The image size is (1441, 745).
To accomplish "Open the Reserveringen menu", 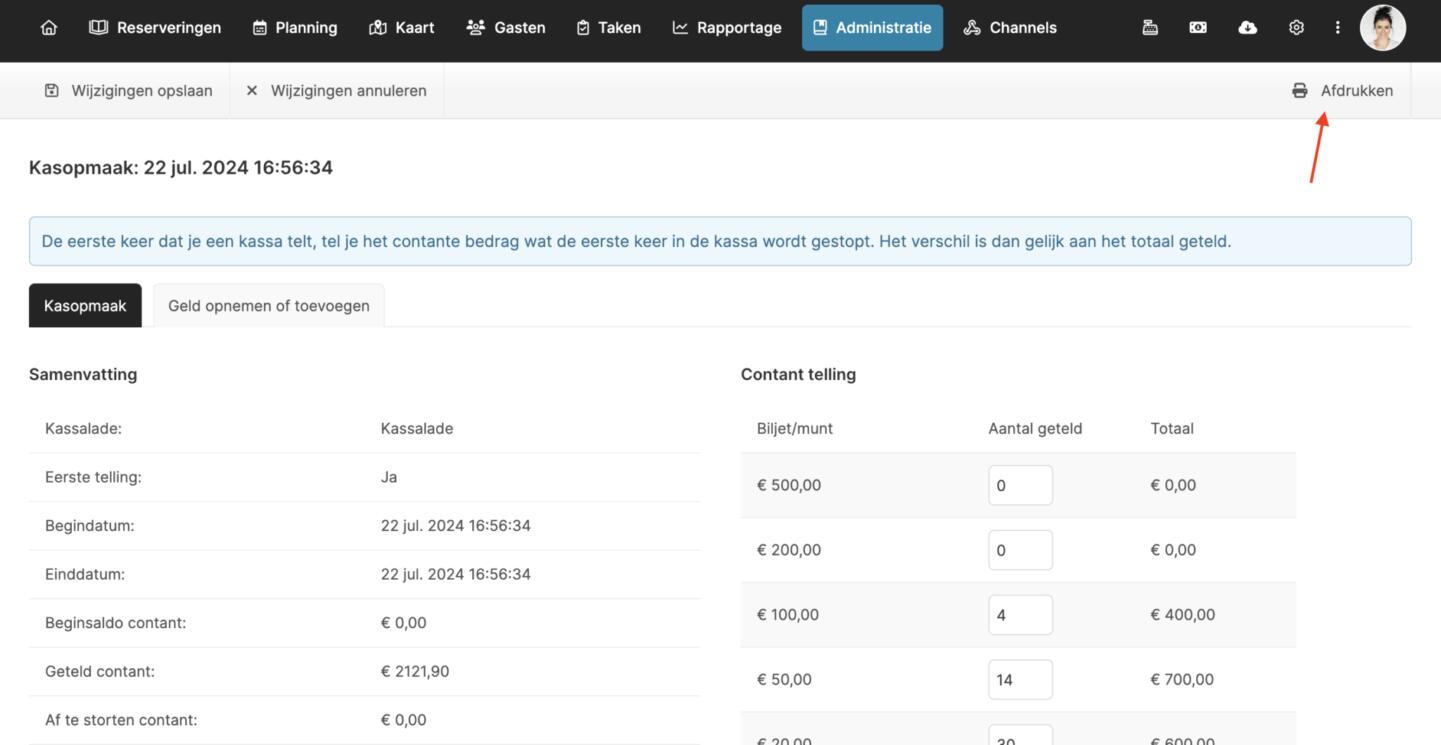I will click(155, 28).
